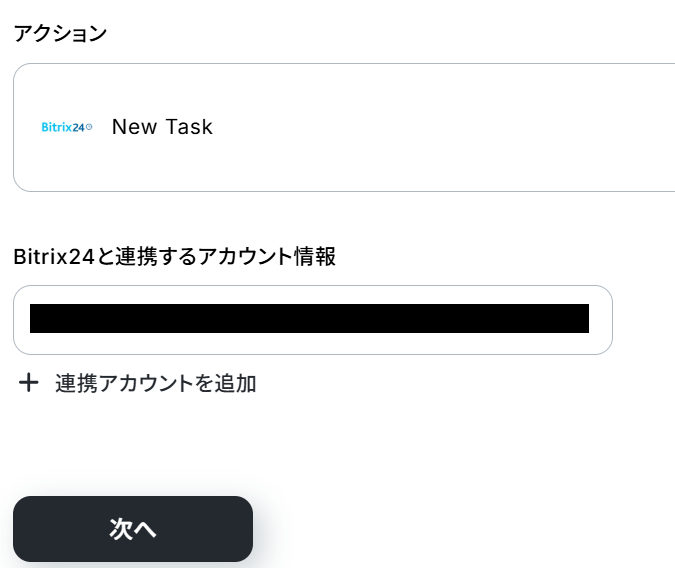
Task: Click the Bitrix24 logo icon
Action: [67, 127]
